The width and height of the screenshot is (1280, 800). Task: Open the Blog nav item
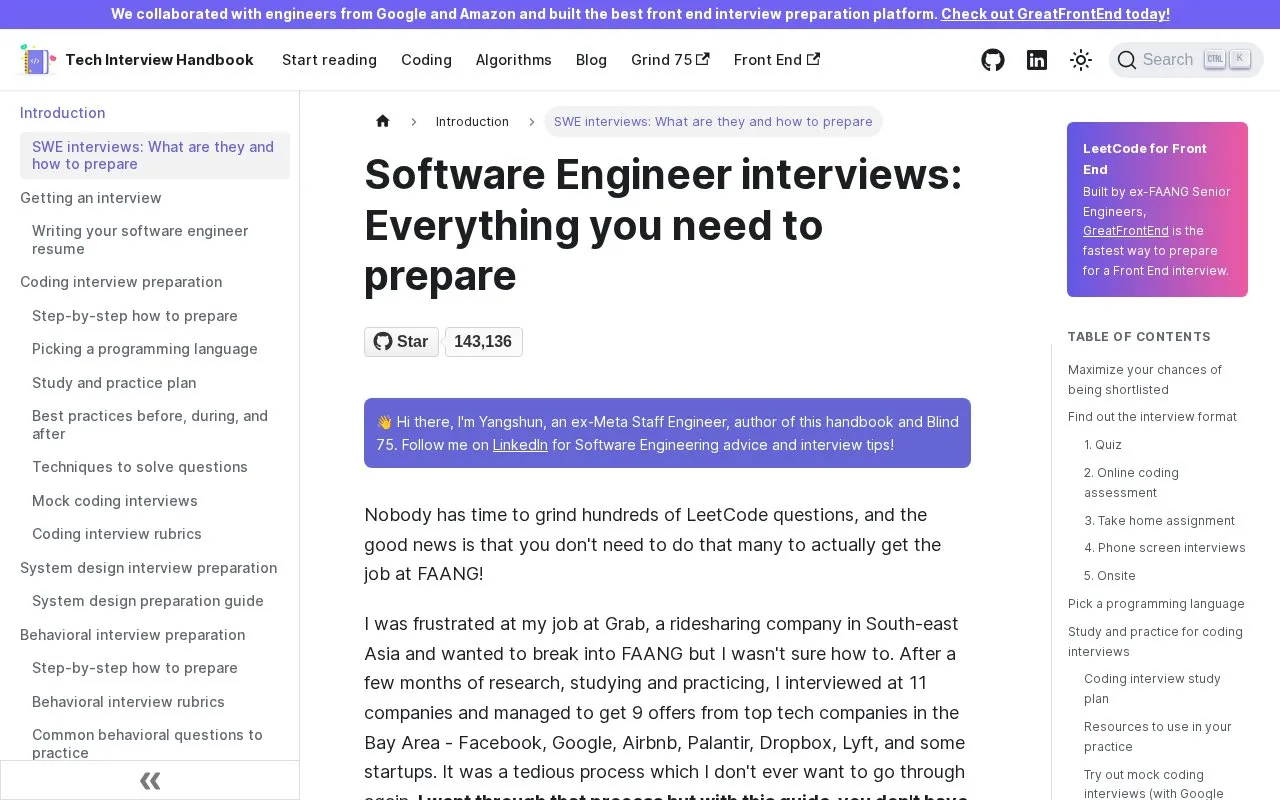pos(591,60)
